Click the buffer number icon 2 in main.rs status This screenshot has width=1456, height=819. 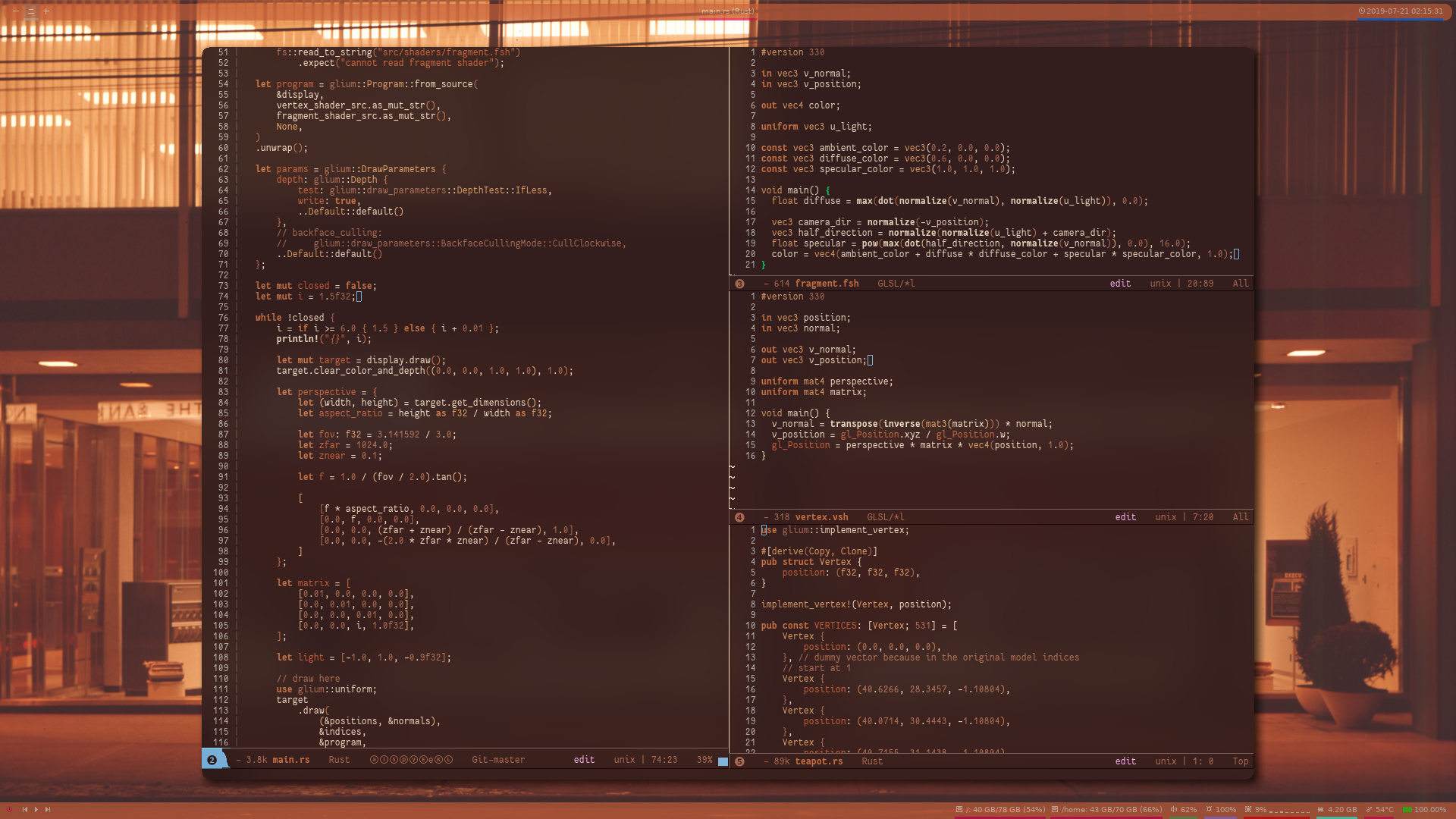click(212, 760)
